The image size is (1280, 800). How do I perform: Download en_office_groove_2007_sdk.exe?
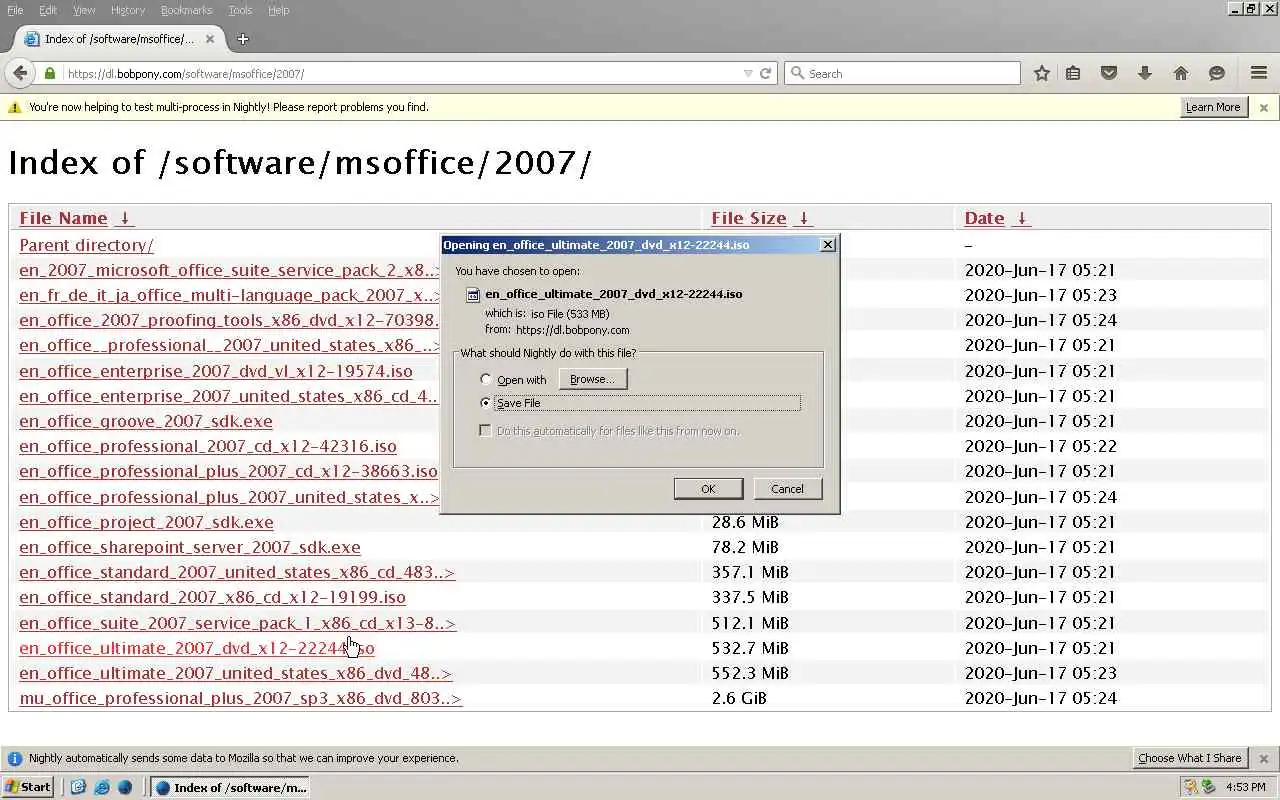[146, 421]
